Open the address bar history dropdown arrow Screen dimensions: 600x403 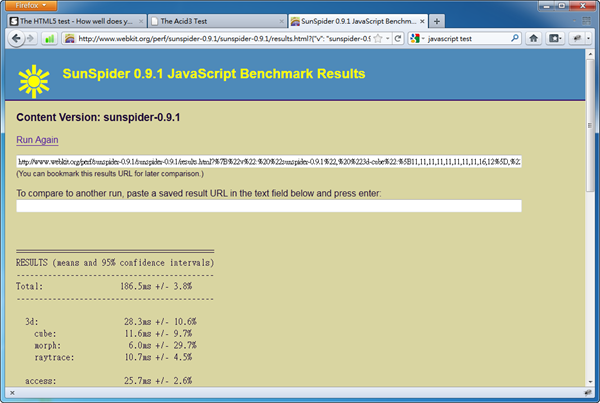[x=387, y=39]
